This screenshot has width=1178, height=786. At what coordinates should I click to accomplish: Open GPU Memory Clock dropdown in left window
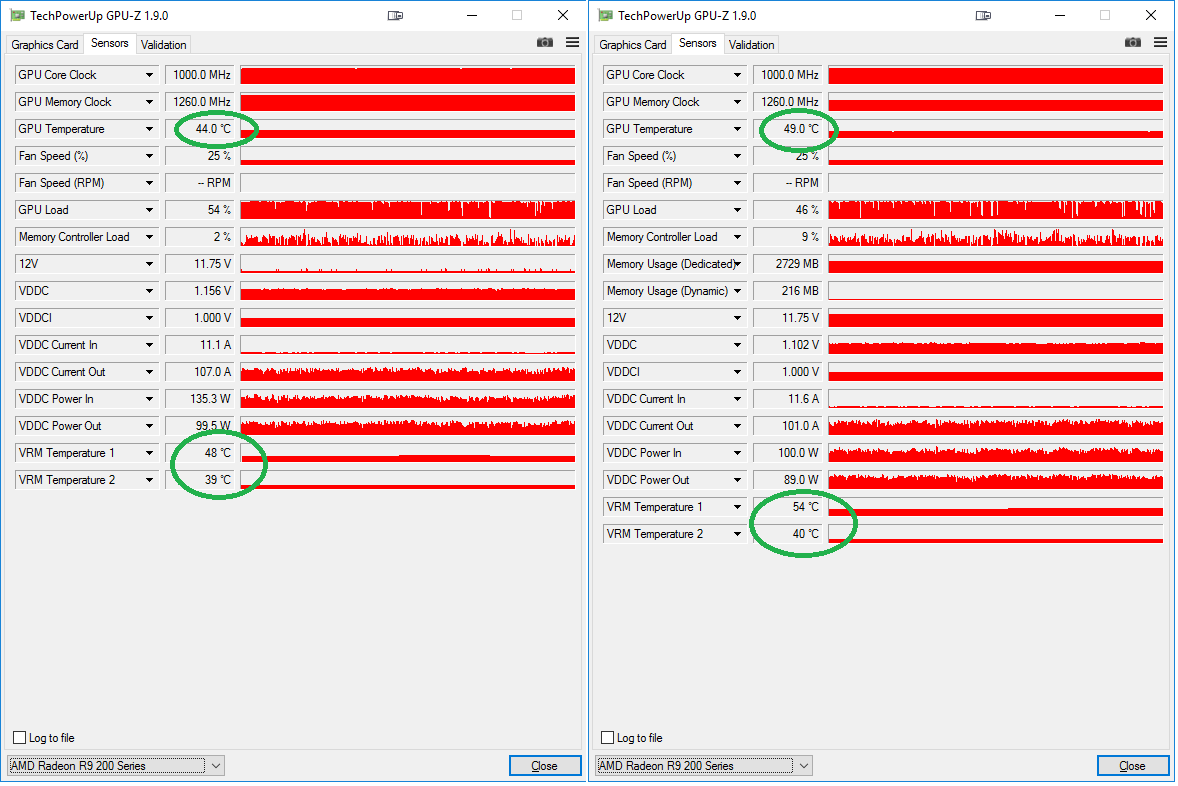tap(150, 102)
